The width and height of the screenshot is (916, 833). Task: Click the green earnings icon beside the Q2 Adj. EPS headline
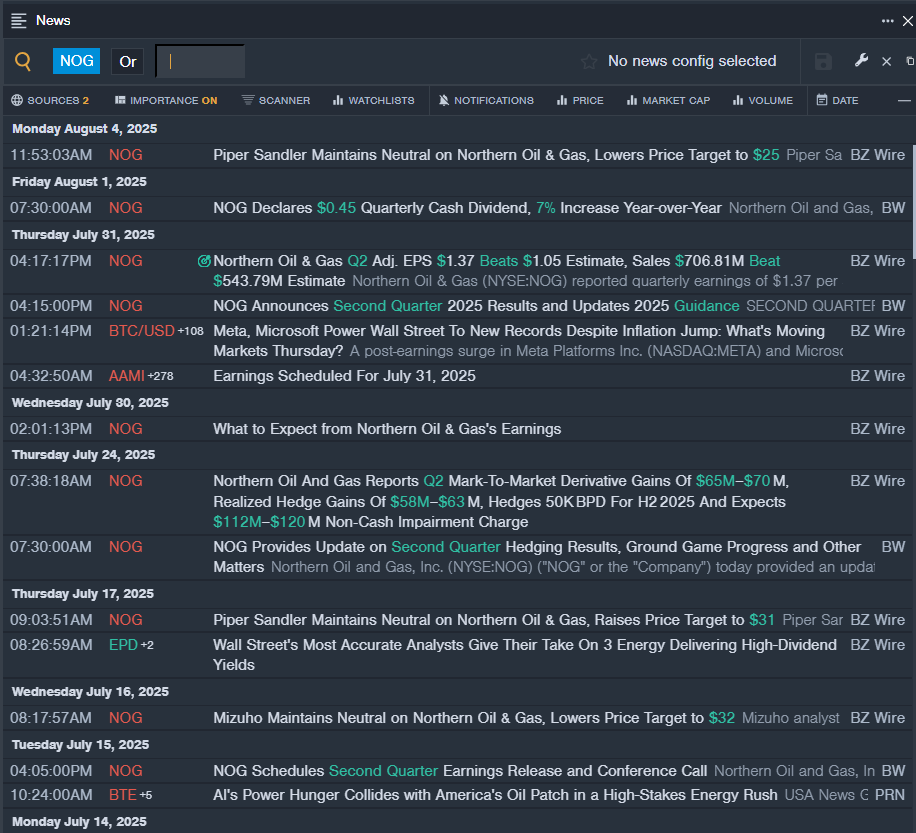[204, 261]
